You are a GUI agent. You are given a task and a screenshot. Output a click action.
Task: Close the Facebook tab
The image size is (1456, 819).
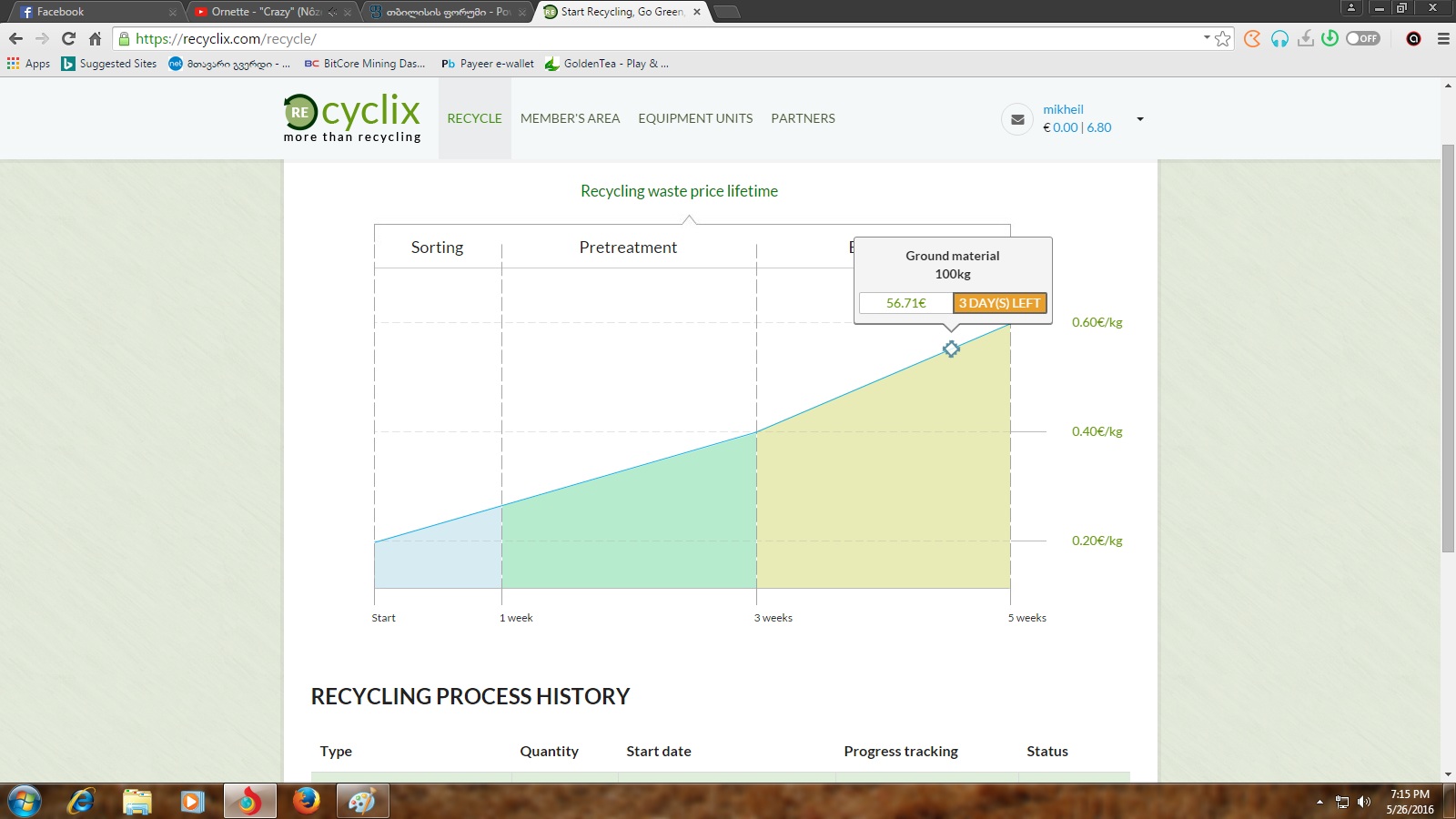point(172,13)
